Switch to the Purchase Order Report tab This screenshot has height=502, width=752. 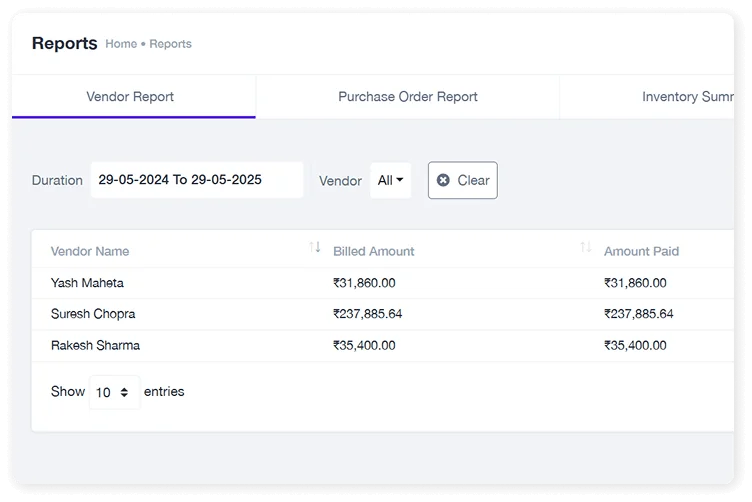tap(408, 97)
